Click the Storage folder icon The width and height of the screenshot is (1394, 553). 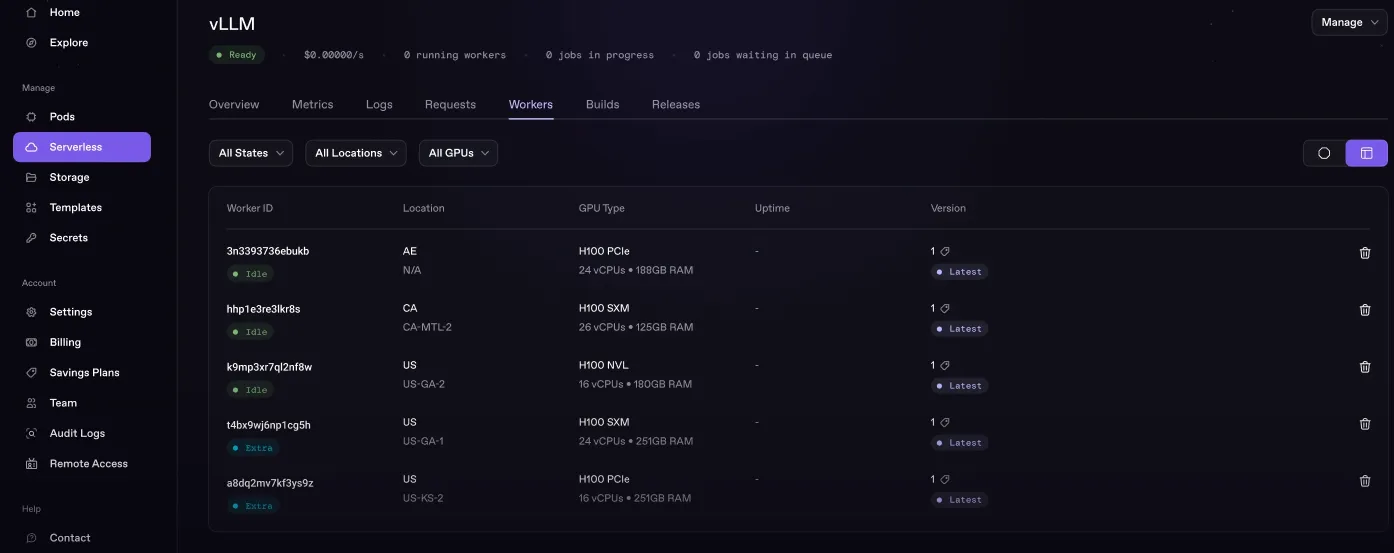tap(31, 177)
